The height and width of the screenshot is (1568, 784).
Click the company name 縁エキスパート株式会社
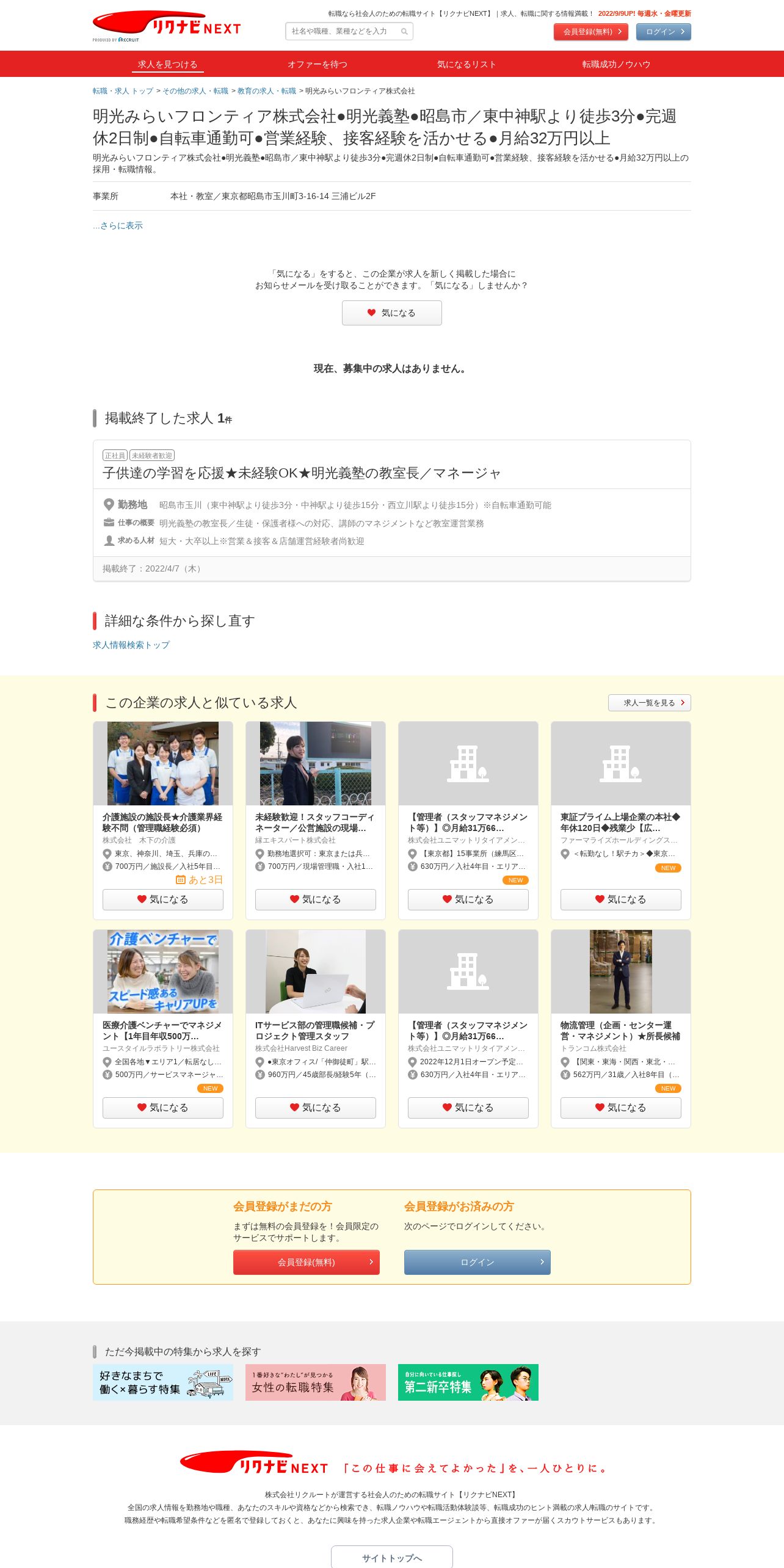pyautogui.click(x=296, y=840)
